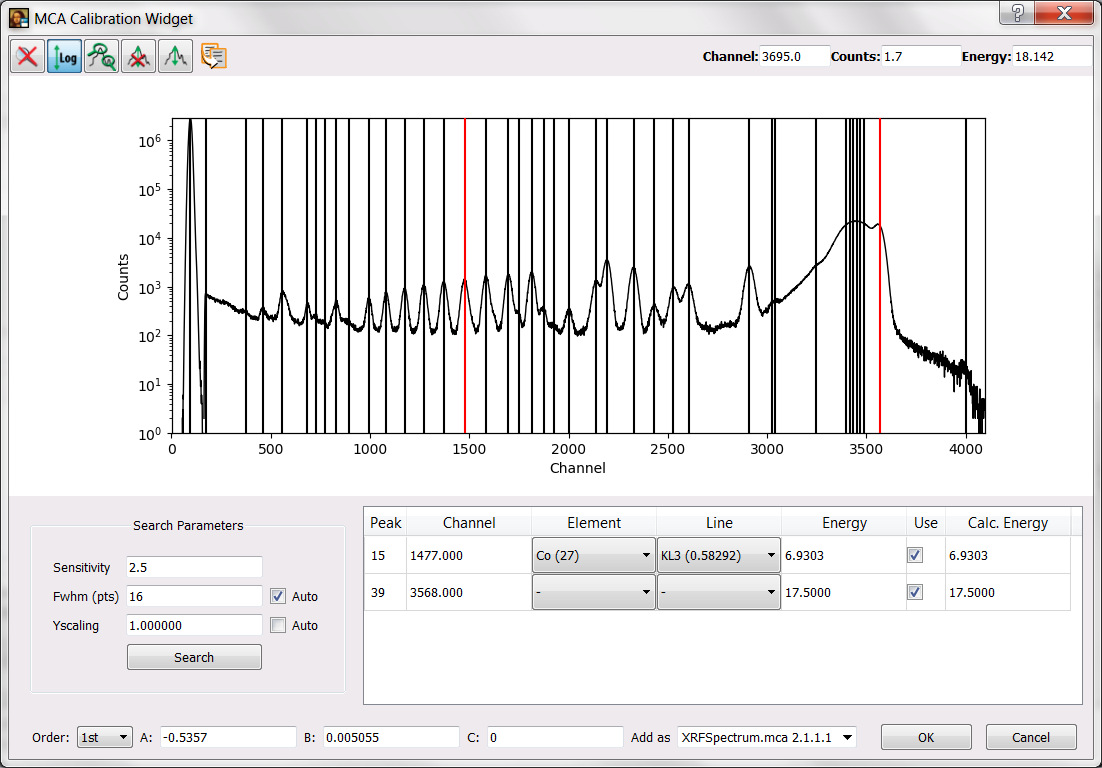
Task: Click the title bar help icon
Action: 1018,13
